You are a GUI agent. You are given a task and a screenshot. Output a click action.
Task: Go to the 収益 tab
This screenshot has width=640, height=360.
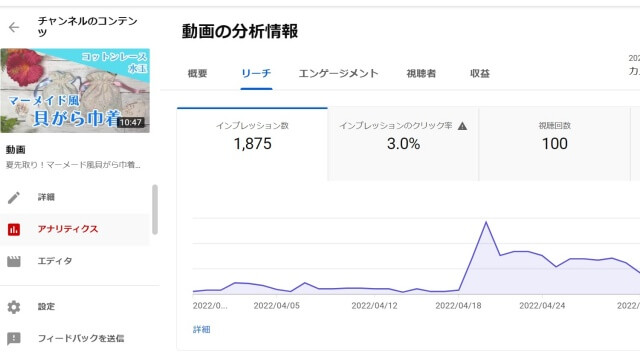[x=480, y=73]
